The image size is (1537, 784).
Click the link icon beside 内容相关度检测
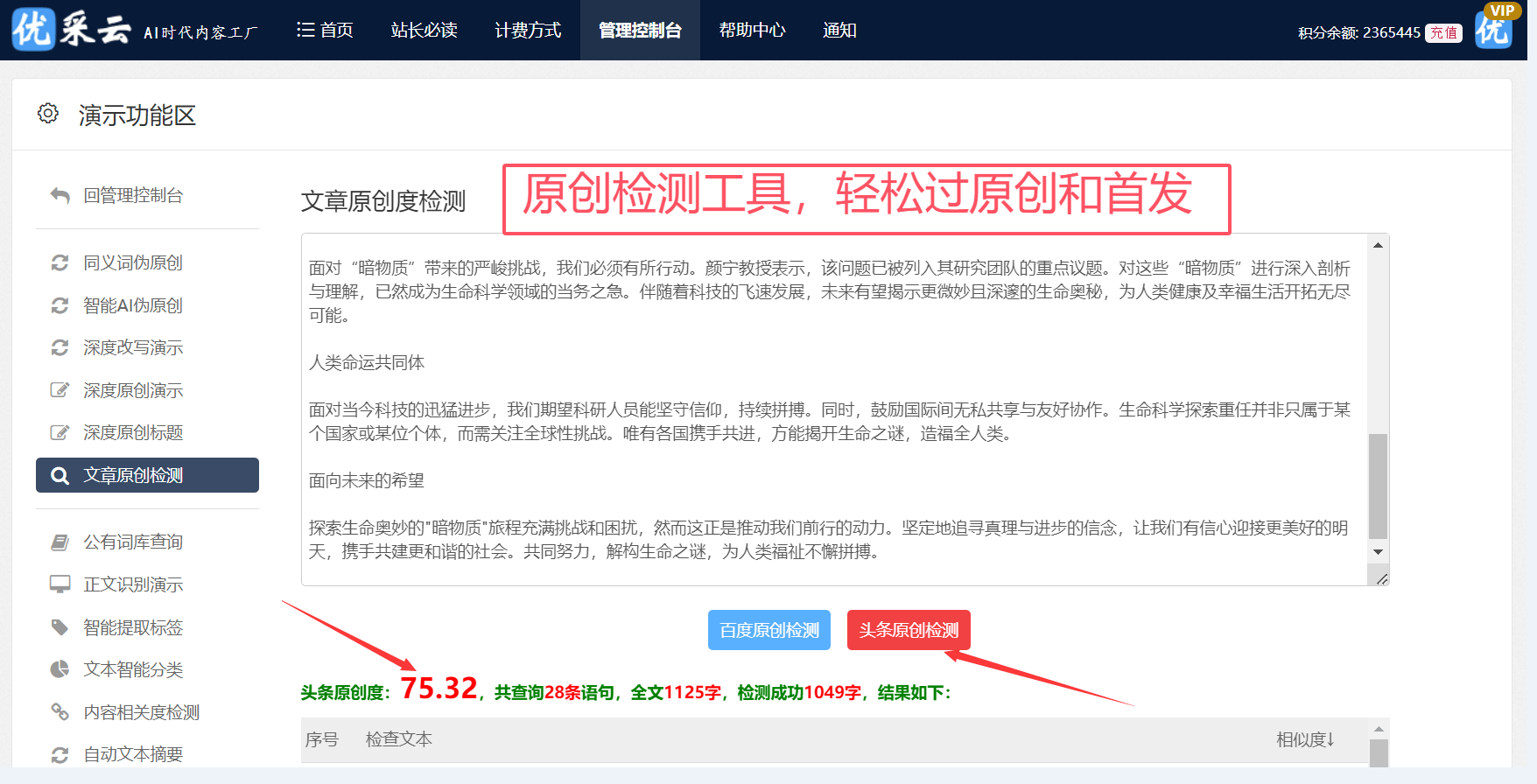click(60, 712)
